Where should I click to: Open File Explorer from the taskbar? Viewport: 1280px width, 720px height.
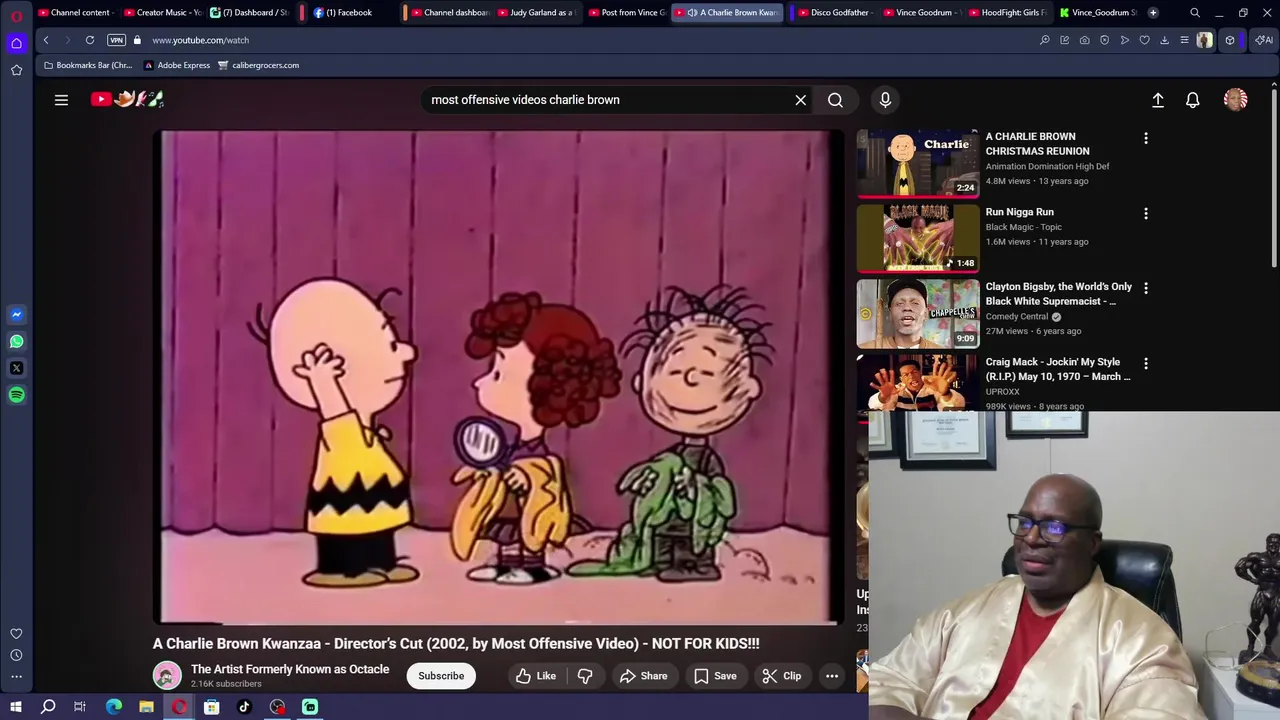coord(146,707)
